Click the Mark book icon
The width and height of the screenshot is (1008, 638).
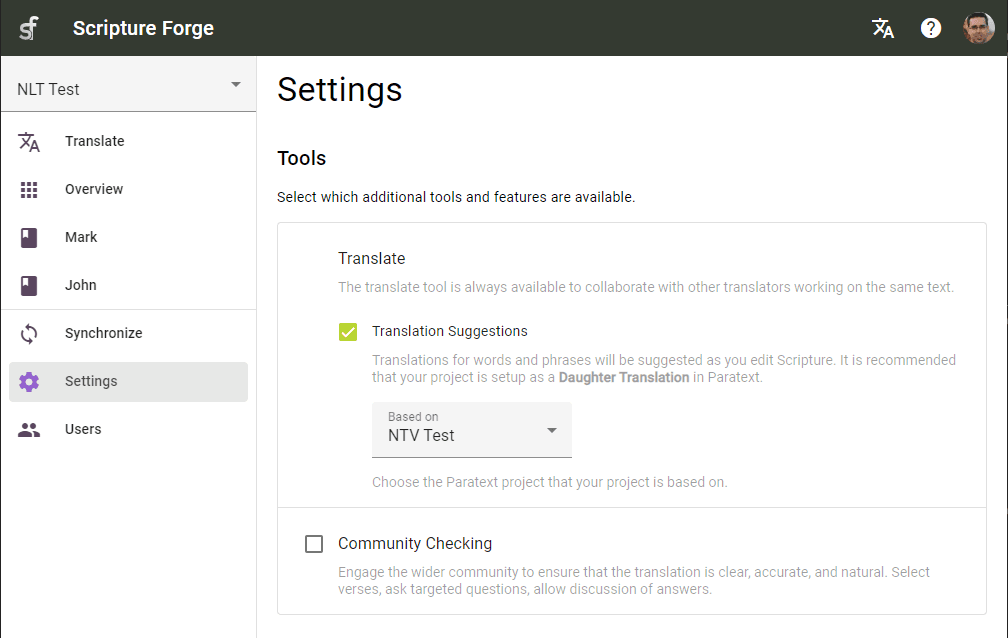click(x=29, y=237)
